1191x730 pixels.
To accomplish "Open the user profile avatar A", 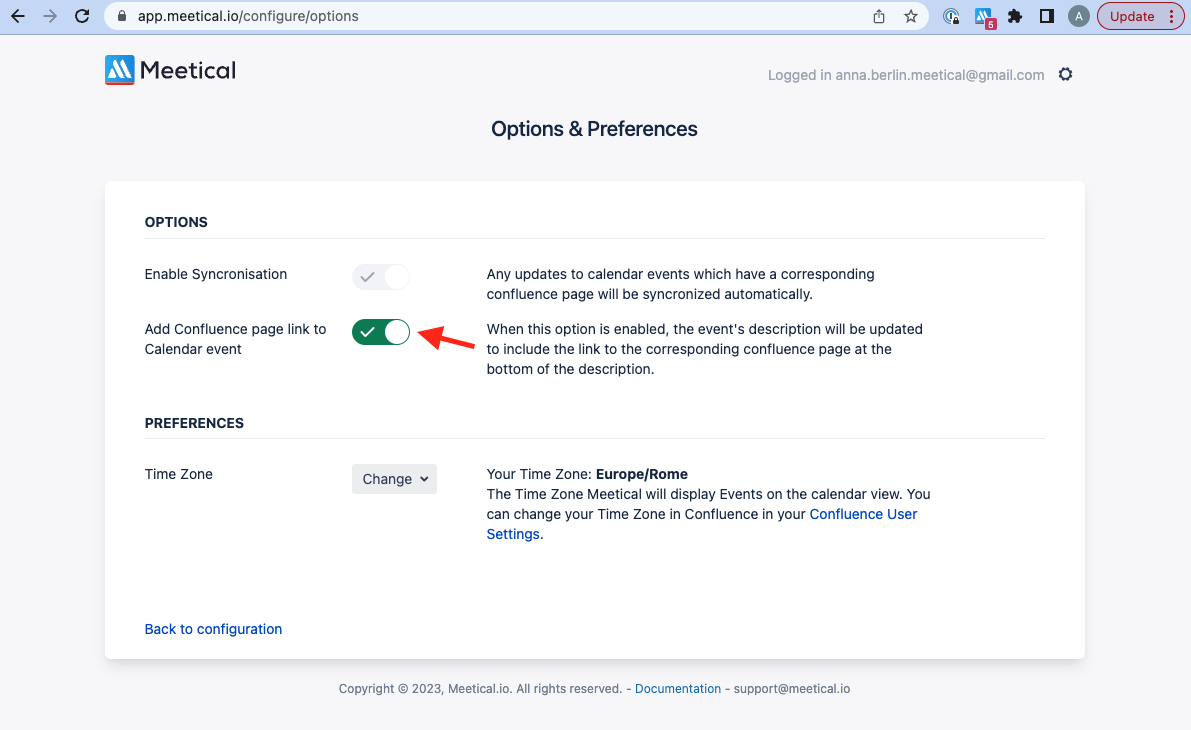I will click(x=1079, y=16).
